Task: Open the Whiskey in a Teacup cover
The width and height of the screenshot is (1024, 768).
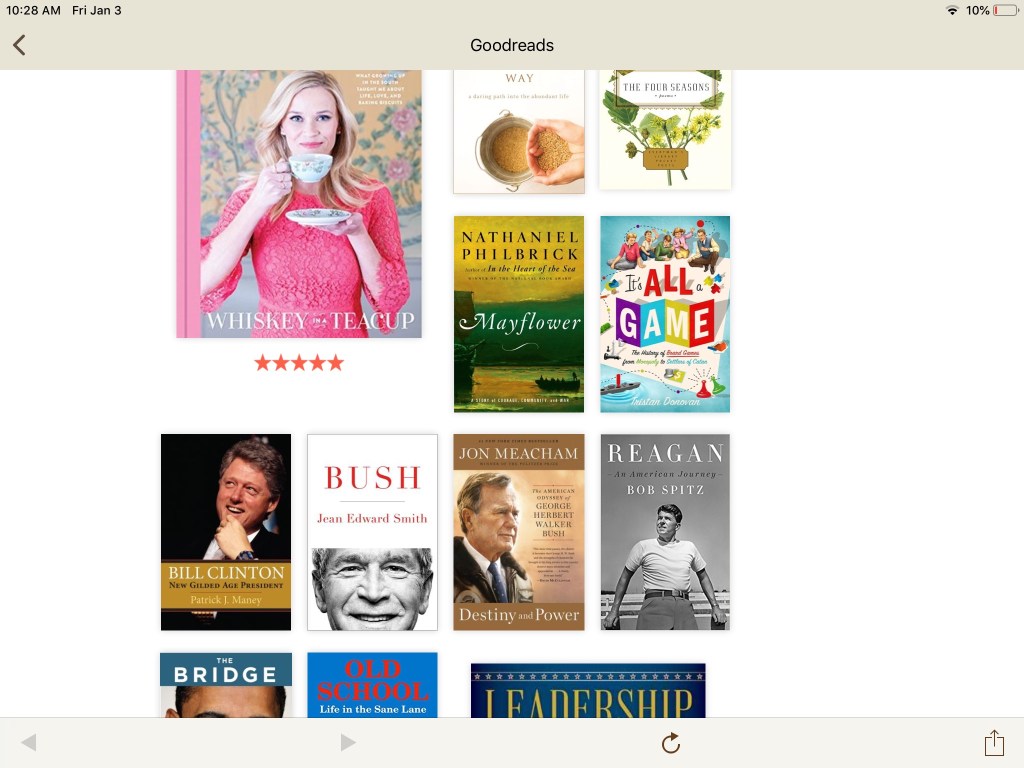Action: pos(299,204)
